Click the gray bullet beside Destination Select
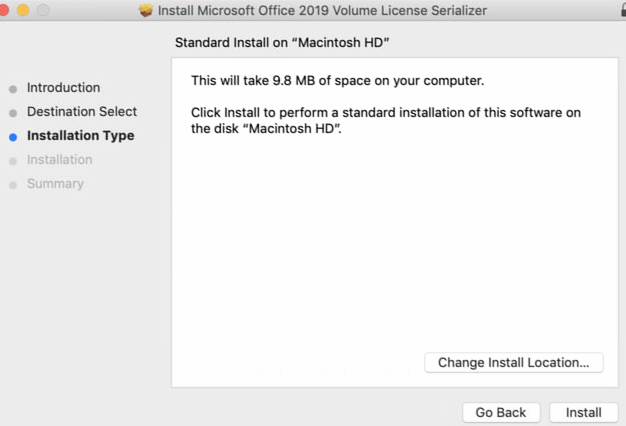Viewport: 626px width, 426px height. coord(13,113)
